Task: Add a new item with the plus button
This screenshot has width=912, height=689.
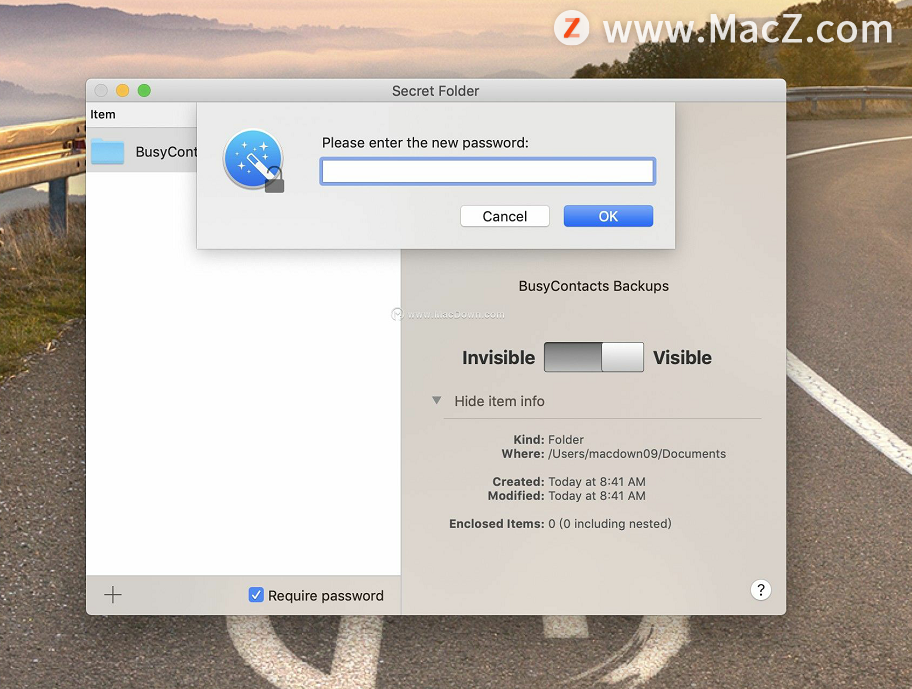Action: (113, 594)
